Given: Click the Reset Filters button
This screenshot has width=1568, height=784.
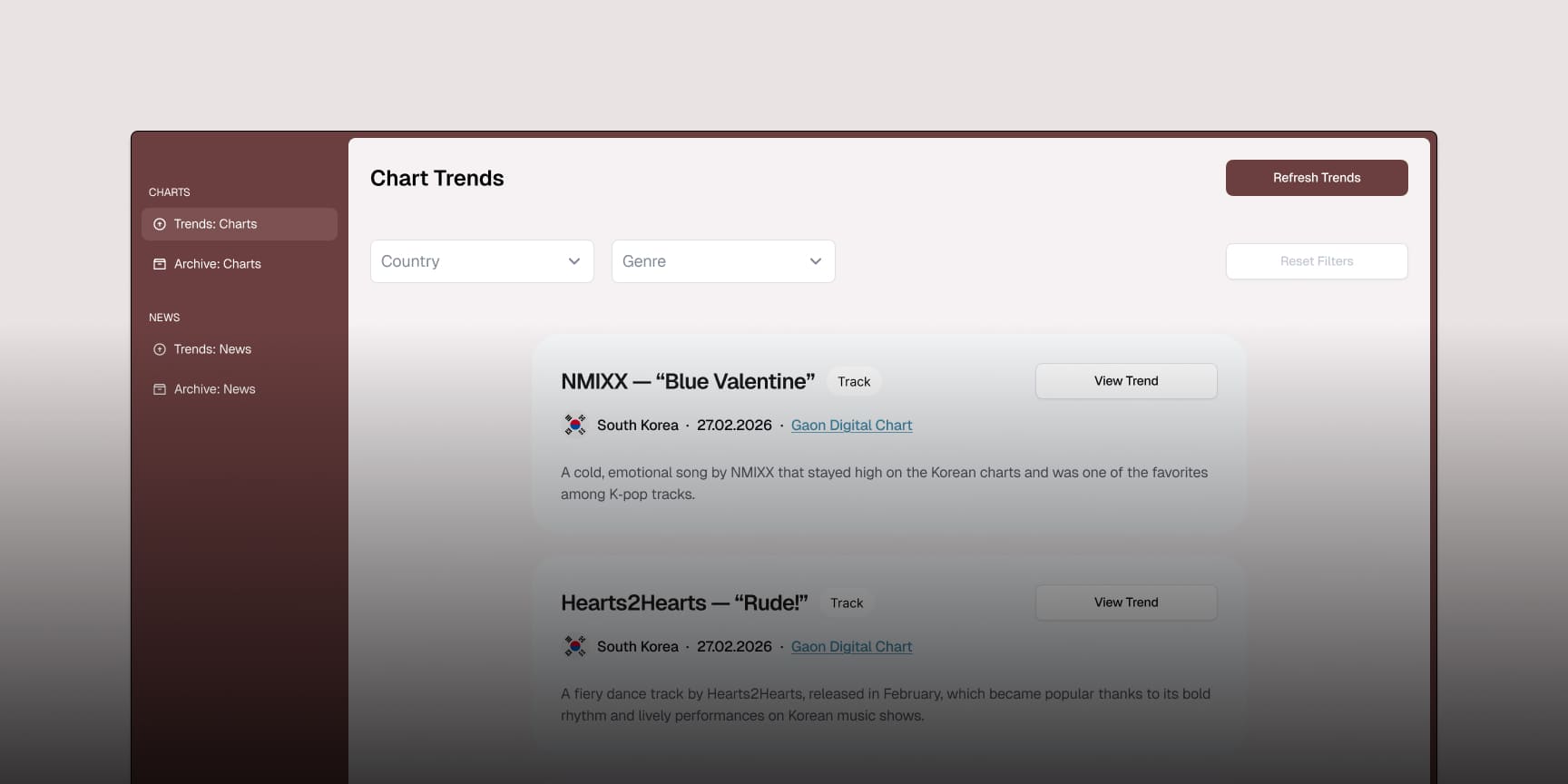Looking at the screenshot, I should 1317,261.
